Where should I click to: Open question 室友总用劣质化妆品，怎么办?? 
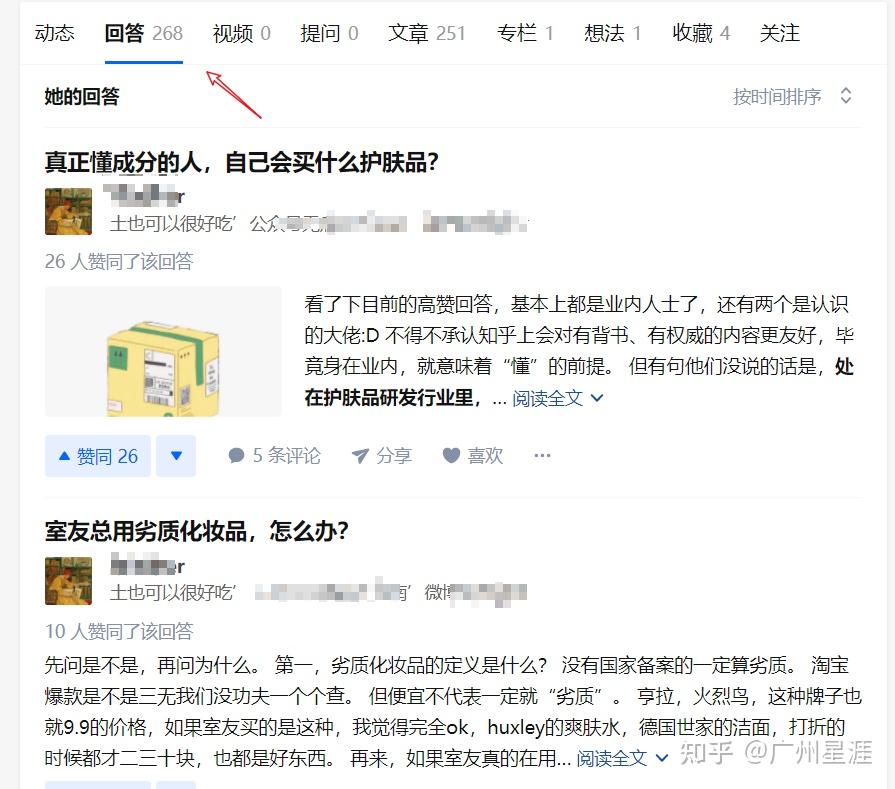pyautogui.click(x=196, y=531)
